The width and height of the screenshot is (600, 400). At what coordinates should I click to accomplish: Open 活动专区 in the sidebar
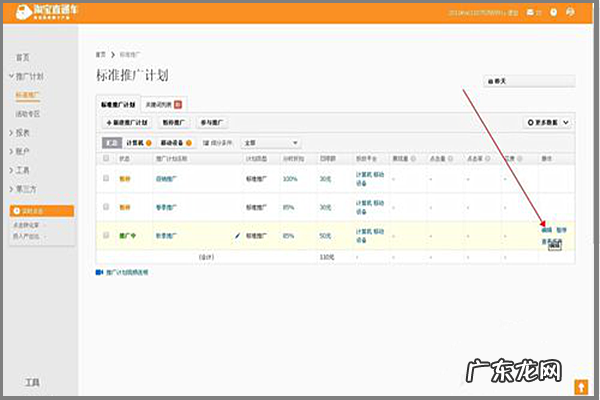(x=28, y=114)
